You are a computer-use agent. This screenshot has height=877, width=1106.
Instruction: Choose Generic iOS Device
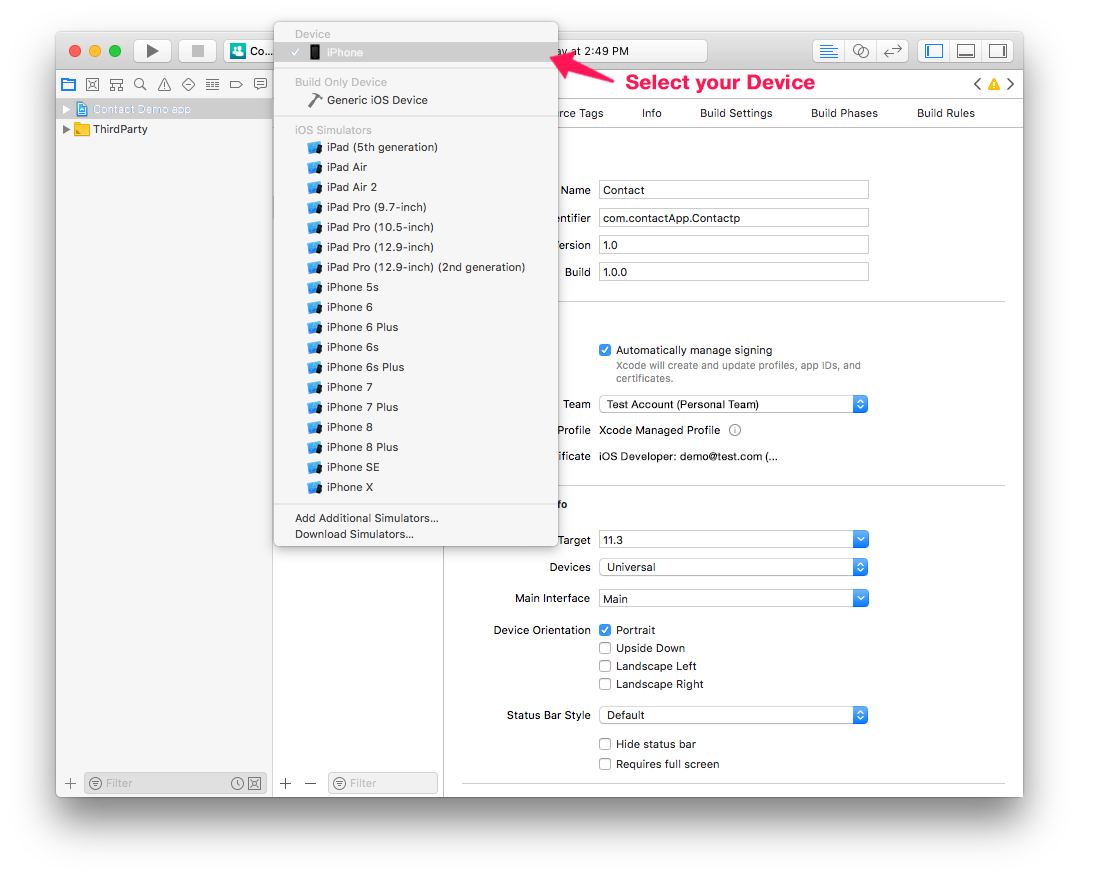click(415, 100)
